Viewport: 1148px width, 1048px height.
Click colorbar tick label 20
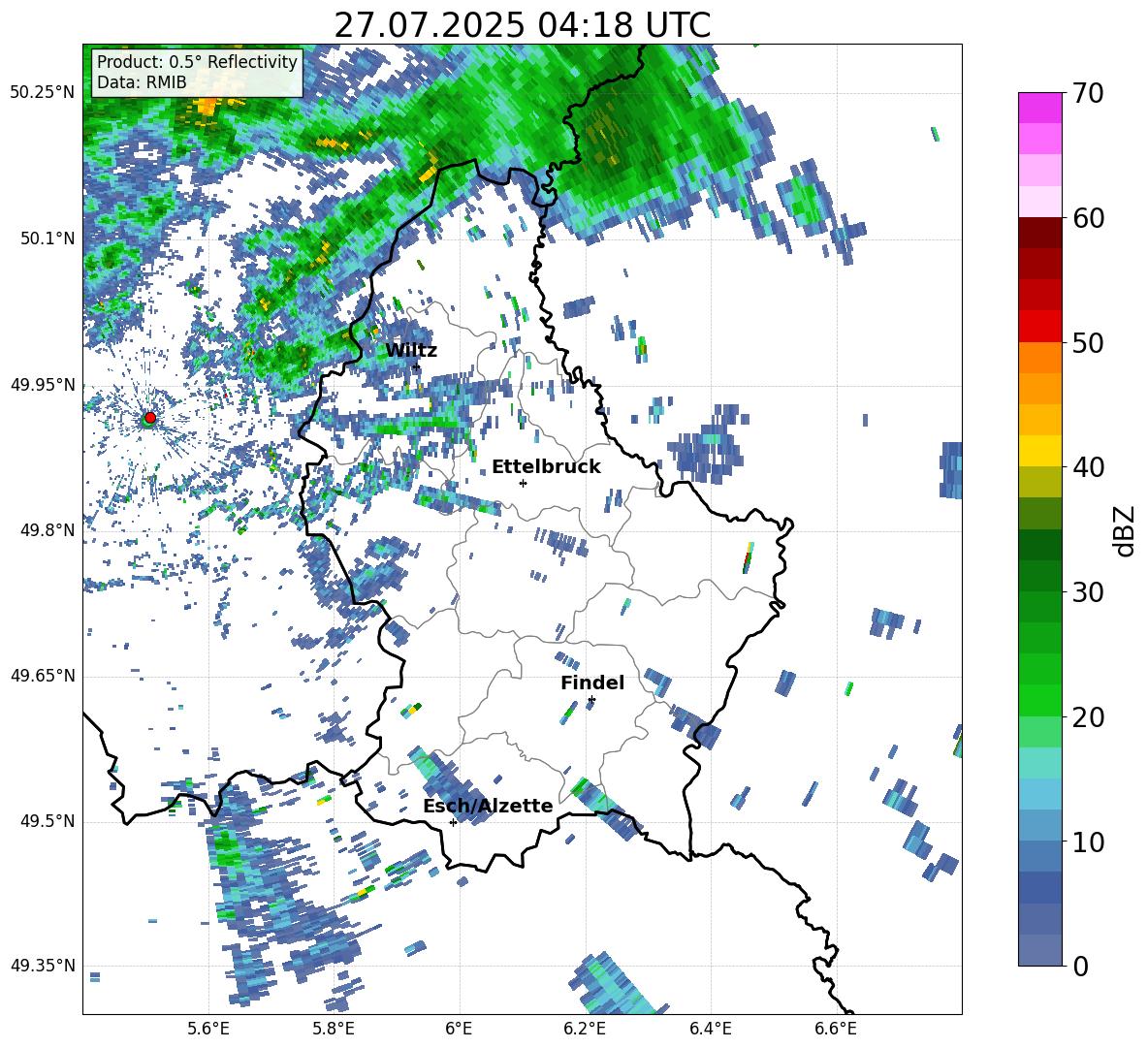pyautogui.click(x=1088, y=717)
